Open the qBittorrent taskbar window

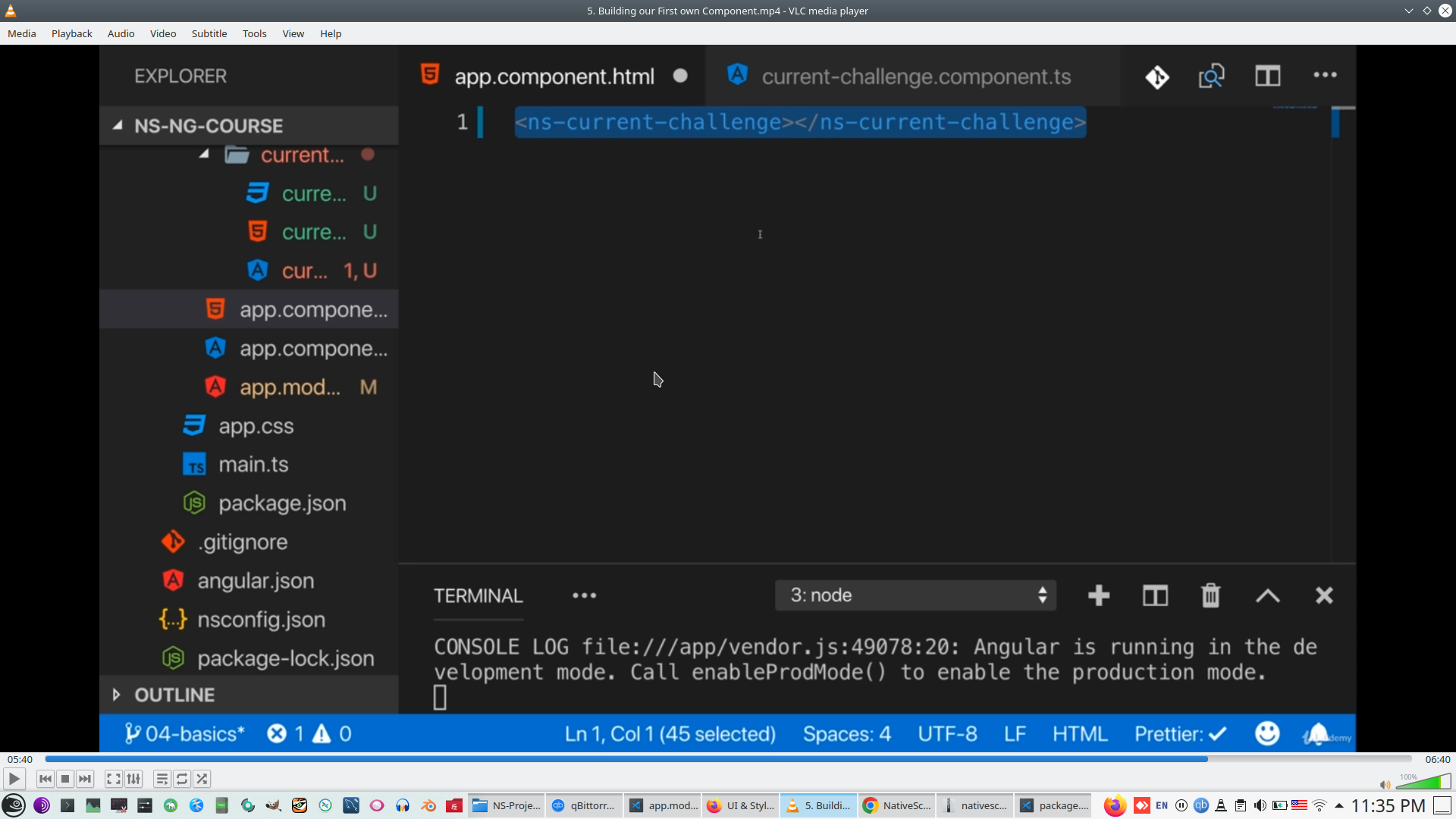584,805
